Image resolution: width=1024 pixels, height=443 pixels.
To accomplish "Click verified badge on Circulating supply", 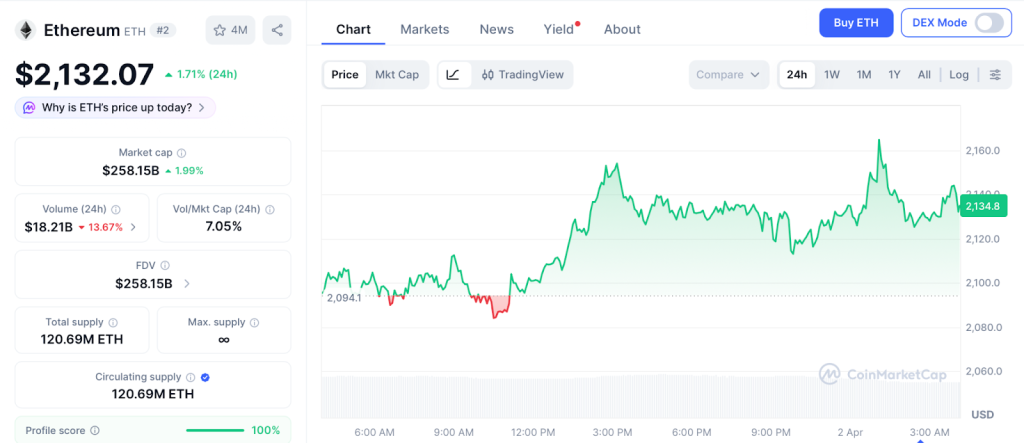I will [205, 377].
